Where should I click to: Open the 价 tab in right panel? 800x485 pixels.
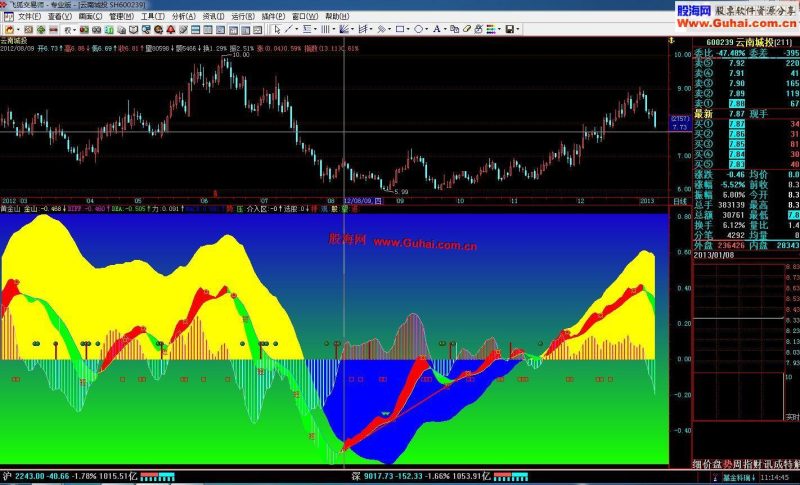[x=707, y=464]
